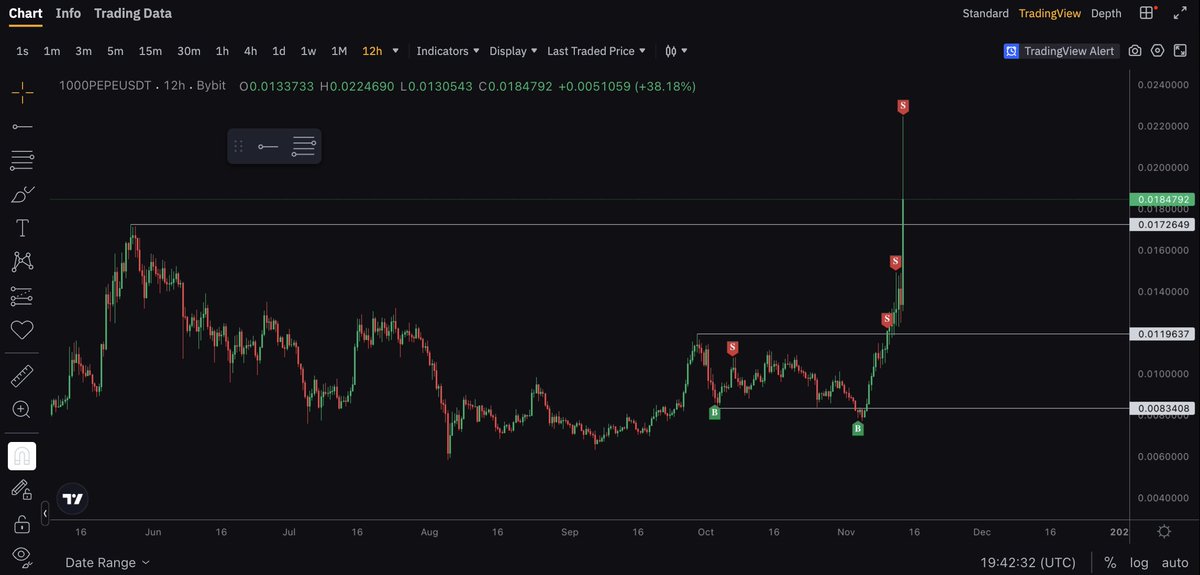Viewport: 1200px width, 575px height.
Task: Set timeframe to 4h
Action: [x=250, y=51]
